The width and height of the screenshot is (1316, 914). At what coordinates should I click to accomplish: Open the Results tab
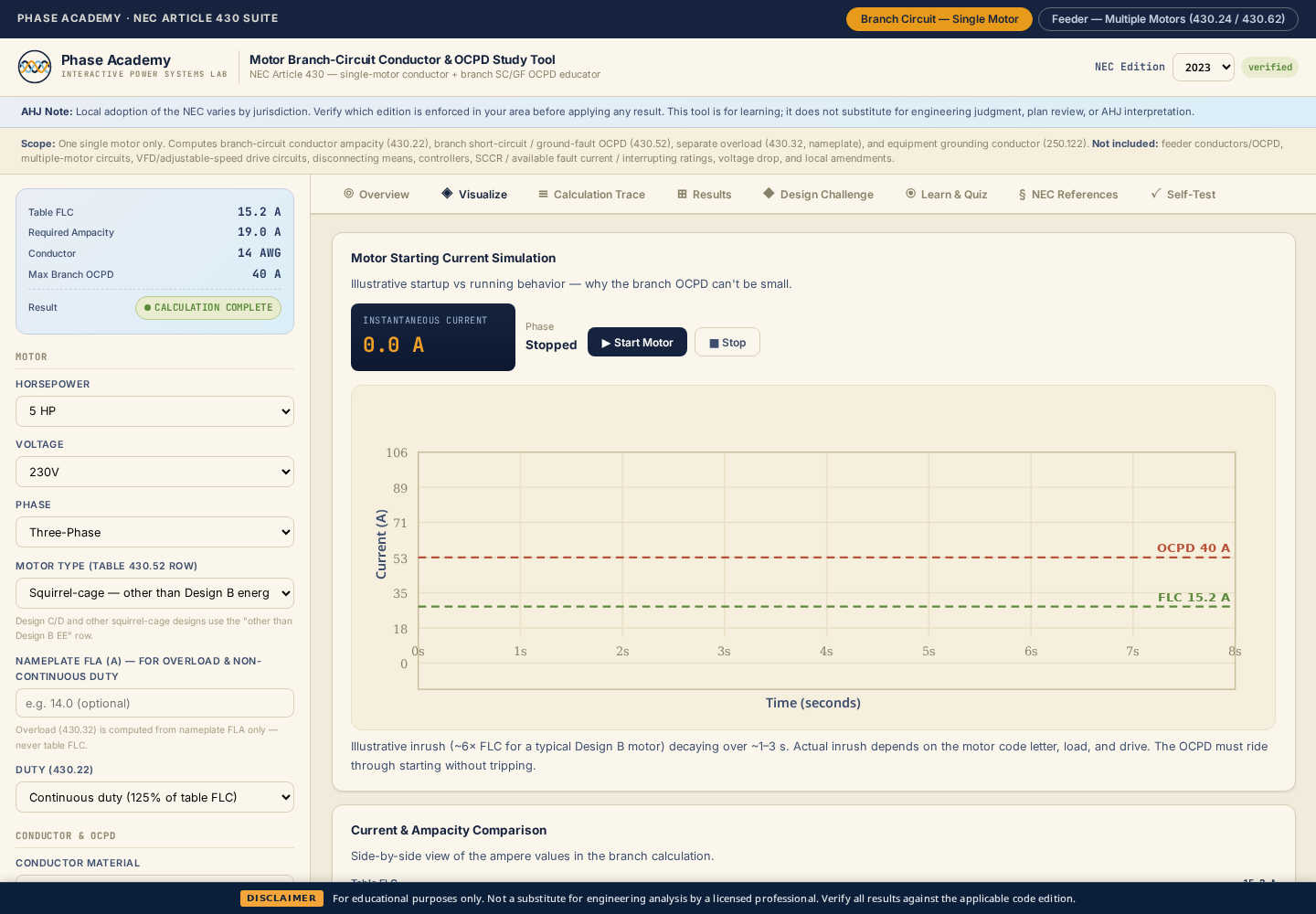coord(704,194)
